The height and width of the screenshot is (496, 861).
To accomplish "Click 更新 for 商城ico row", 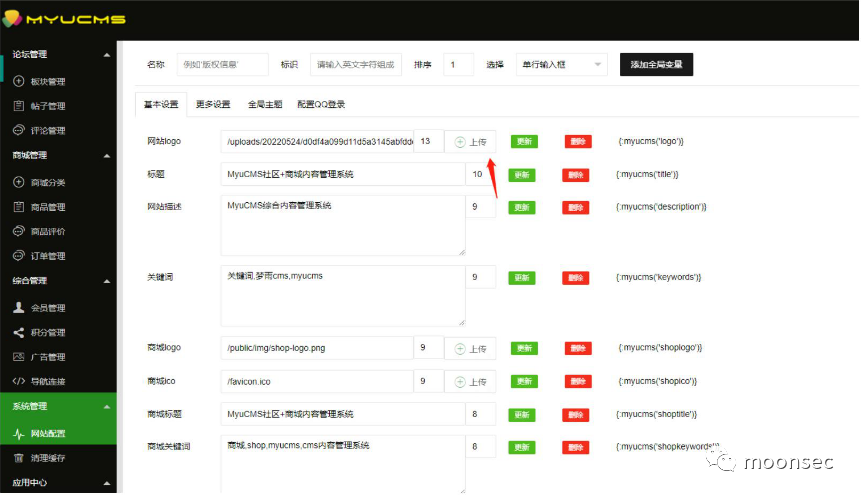I will coord(524,381).
